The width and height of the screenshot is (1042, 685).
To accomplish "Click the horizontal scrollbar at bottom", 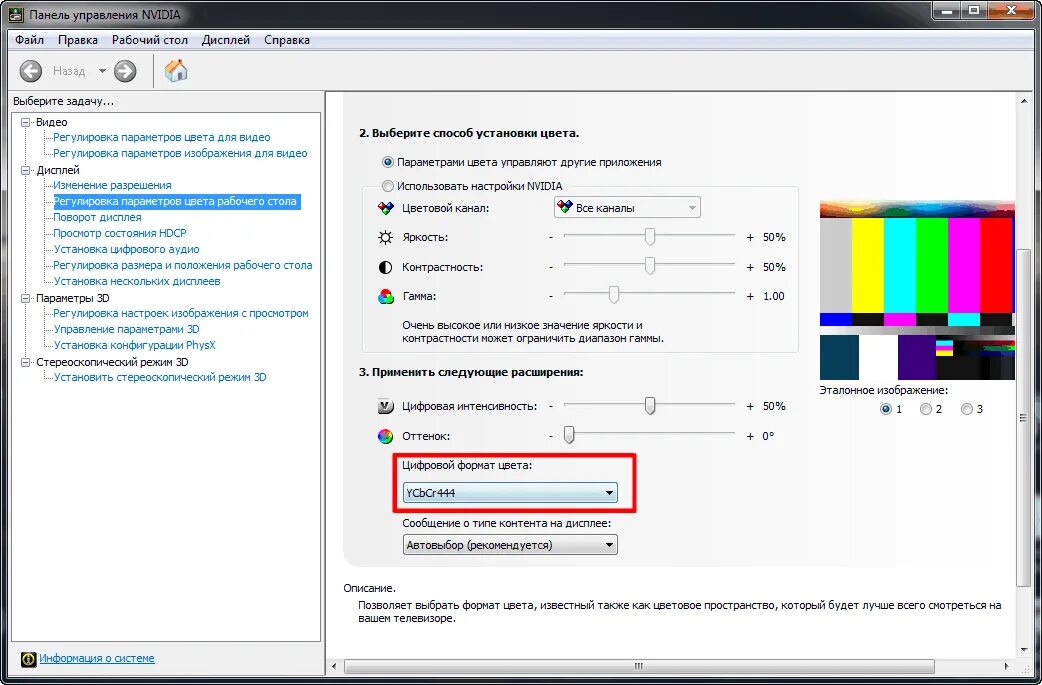I will pyautogui.click(x=639, y=666).
